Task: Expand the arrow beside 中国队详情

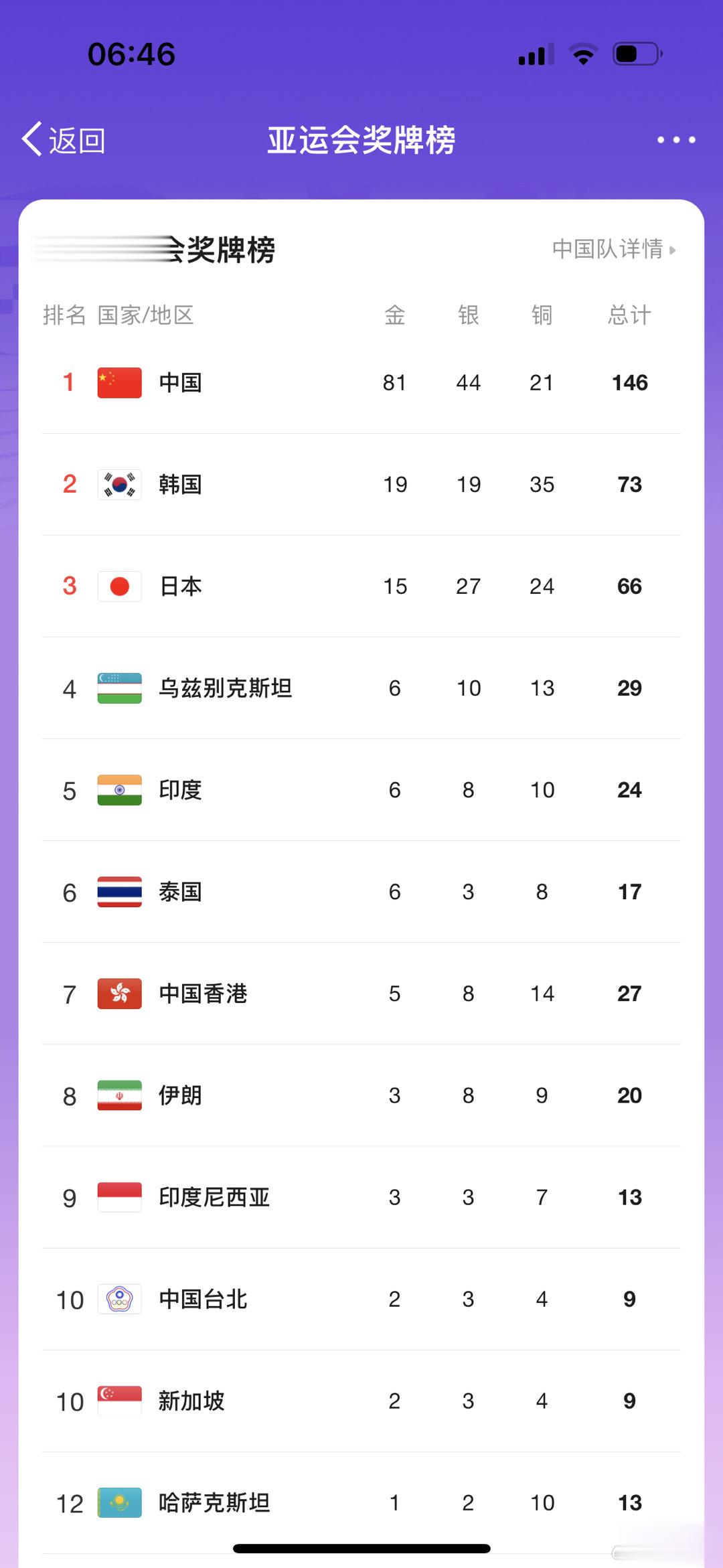Action: [672, 250]
